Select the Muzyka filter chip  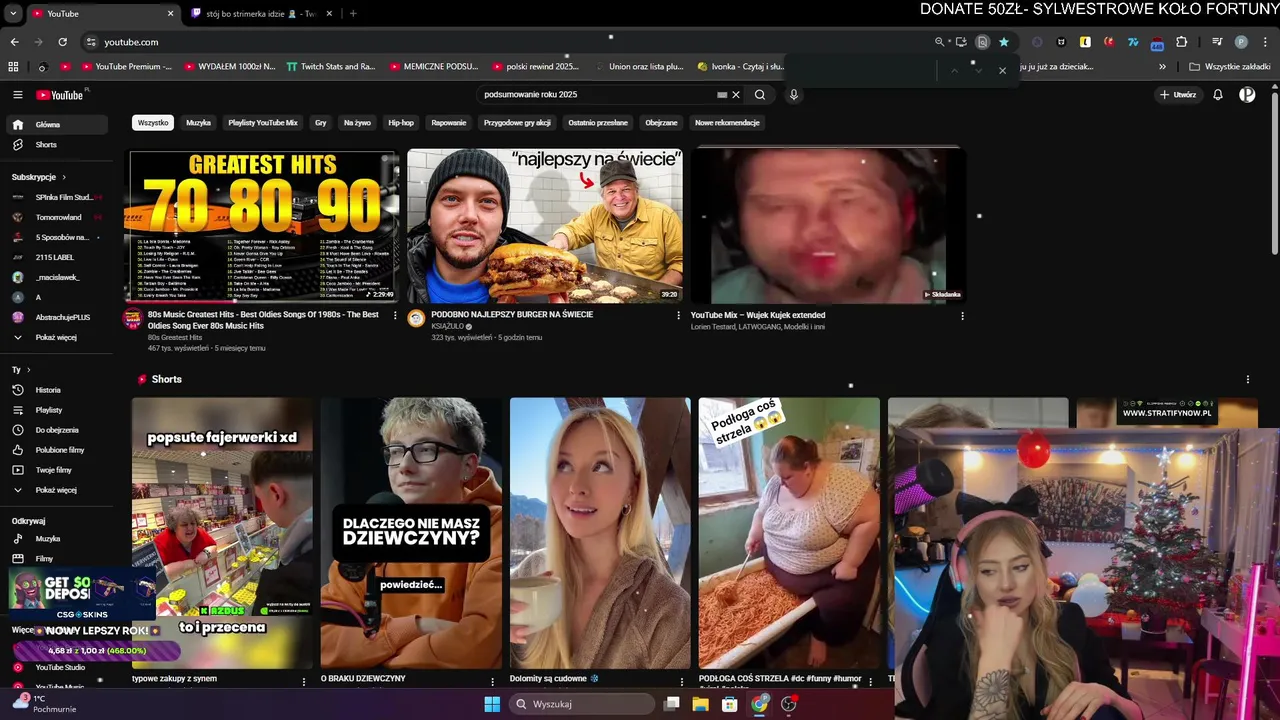(199, 123)
